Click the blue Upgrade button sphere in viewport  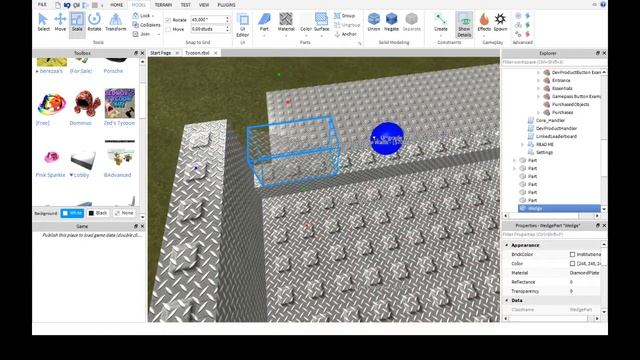pyautogui.click(x=387, y=139)
